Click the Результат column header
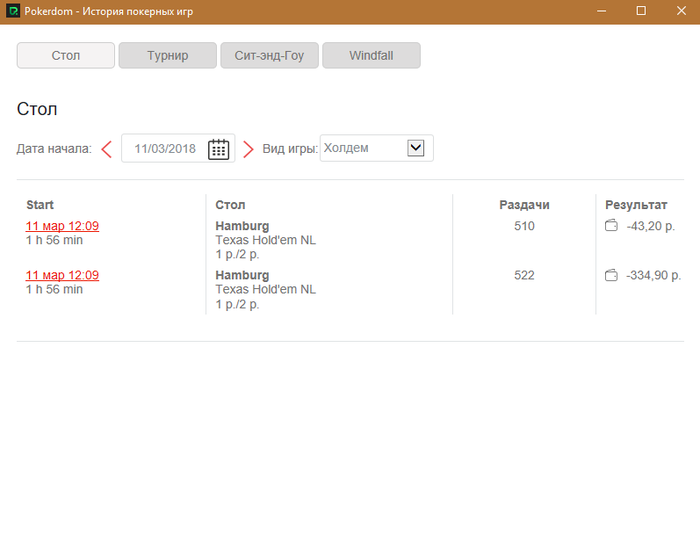700x550 pixels. (636, 205)
